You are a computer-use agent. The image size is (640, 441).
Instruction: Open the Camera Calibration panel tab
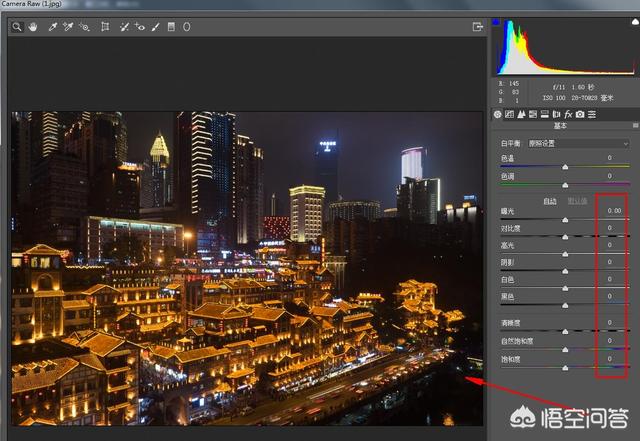(x=580, y=114)
